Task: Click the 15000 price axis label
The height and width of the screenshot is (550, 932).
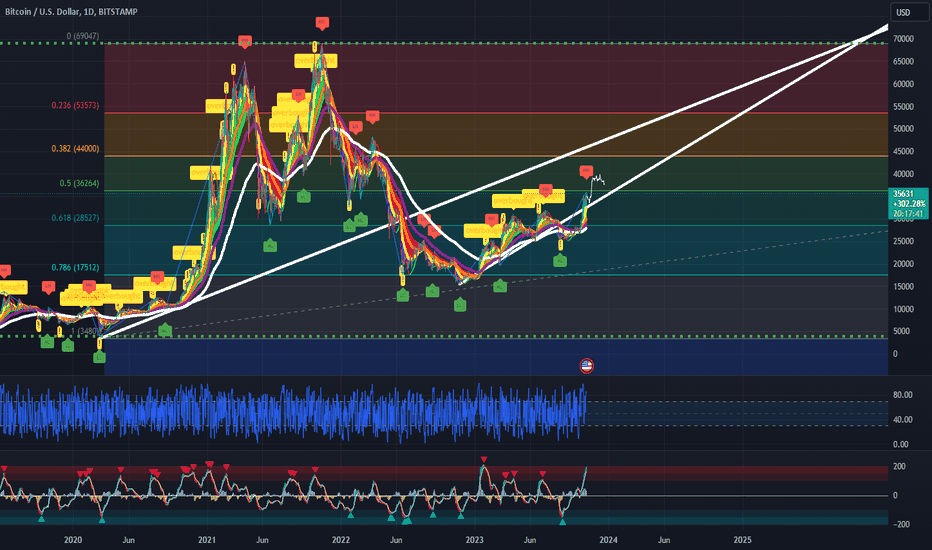Action: click(x=903, y=286)
